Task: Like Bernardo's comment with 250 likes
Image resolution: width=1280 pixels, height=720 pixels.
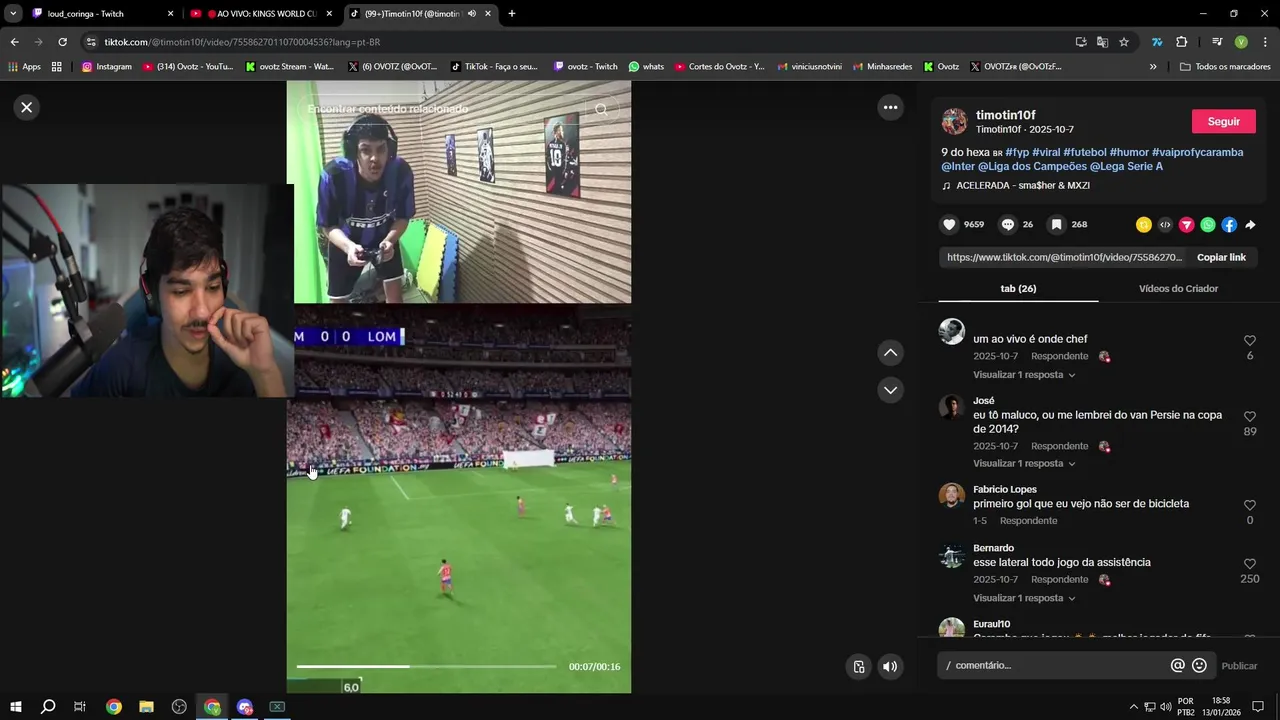Action: click(1250, 564)
